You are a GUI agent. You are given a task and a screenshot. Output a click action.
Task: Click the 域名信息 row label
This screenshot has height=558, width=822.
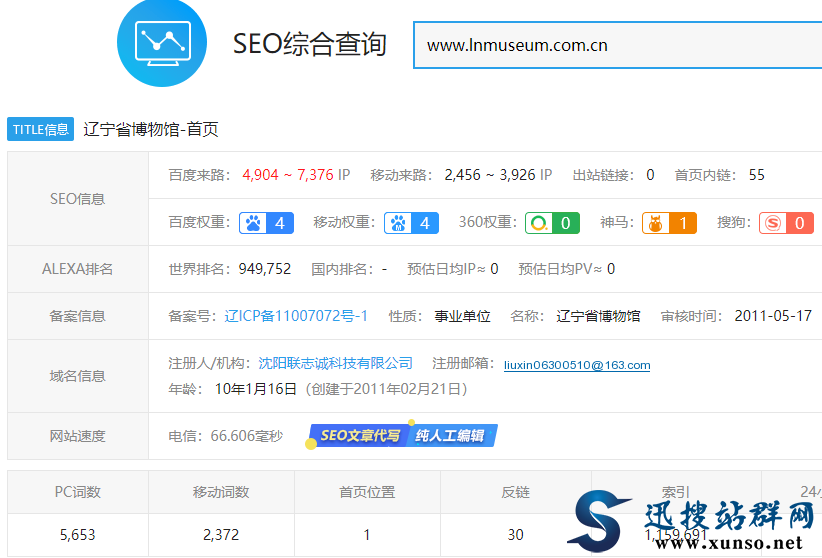click(x=78, y=375)
